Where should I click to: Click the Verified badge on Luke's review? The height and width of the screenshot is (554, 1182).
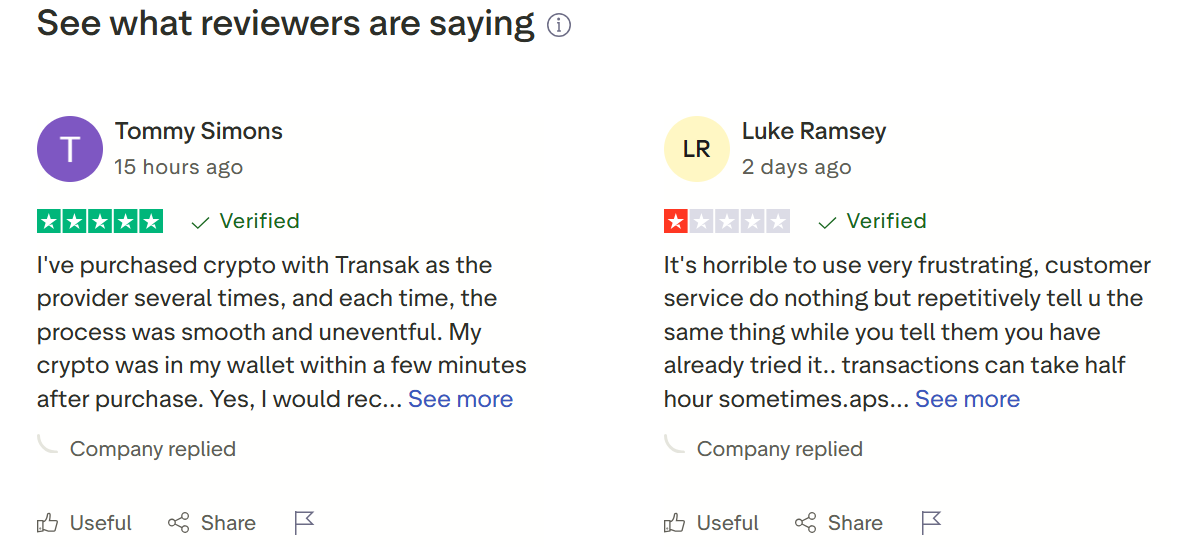click(873, 221)
